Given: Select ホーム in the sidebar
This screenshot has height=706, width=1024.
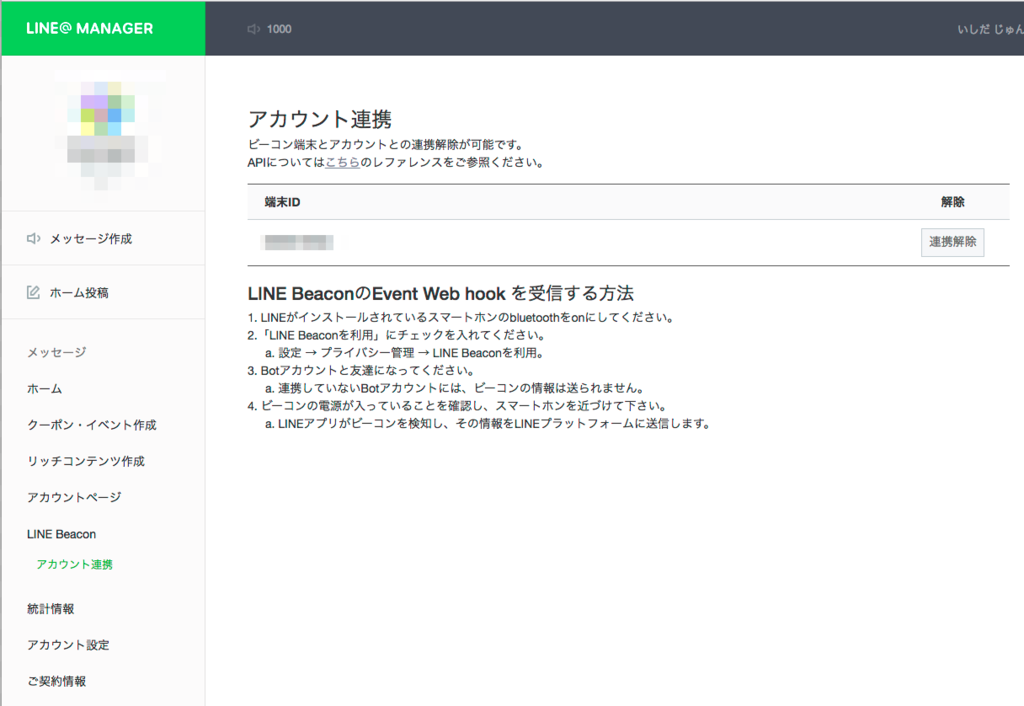Looking at the screenshot, I should click(x=44, y=389).
